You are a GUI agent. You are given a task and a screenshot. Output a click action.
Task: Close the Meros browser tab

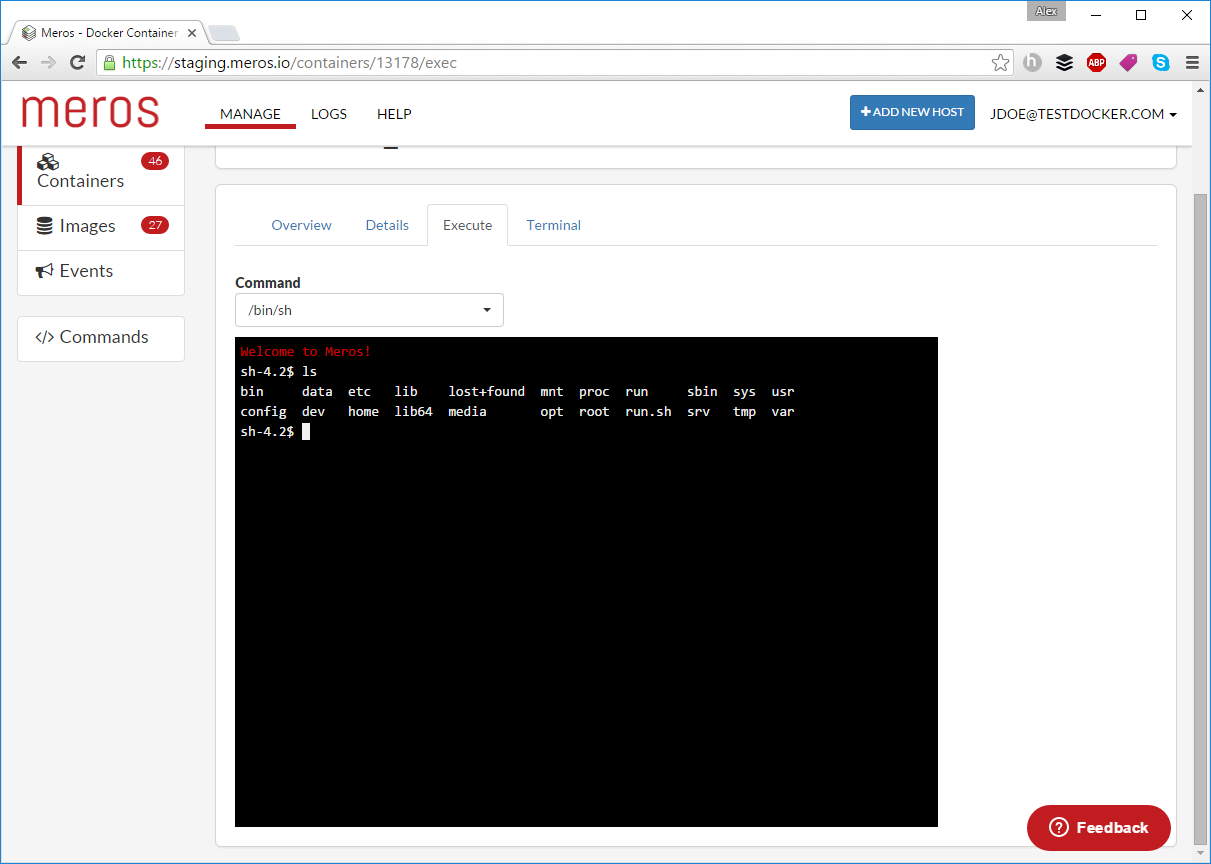[192, 33]
